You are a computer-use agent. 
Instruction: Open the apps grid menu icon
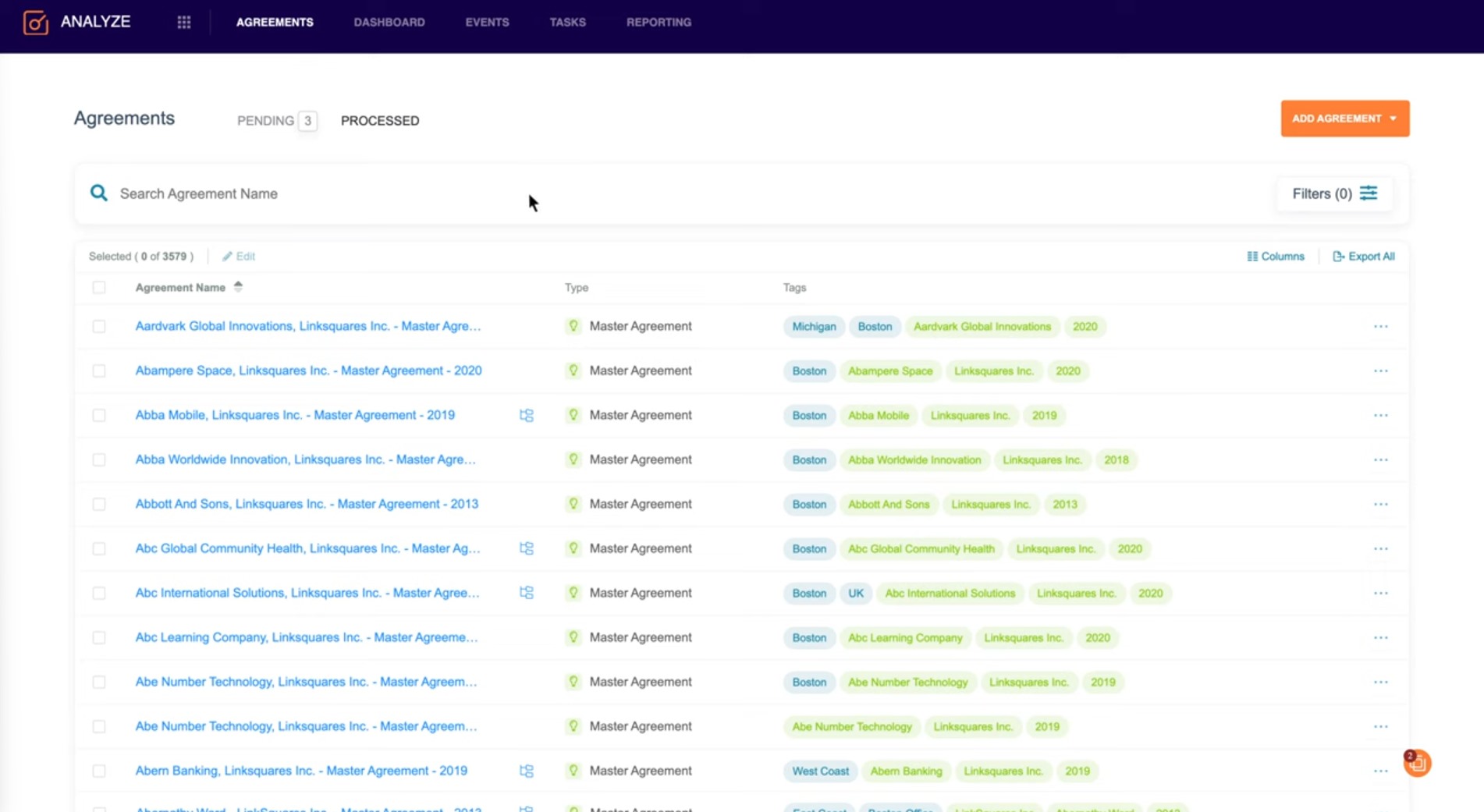pyautogui.click(x=184, y=23)
